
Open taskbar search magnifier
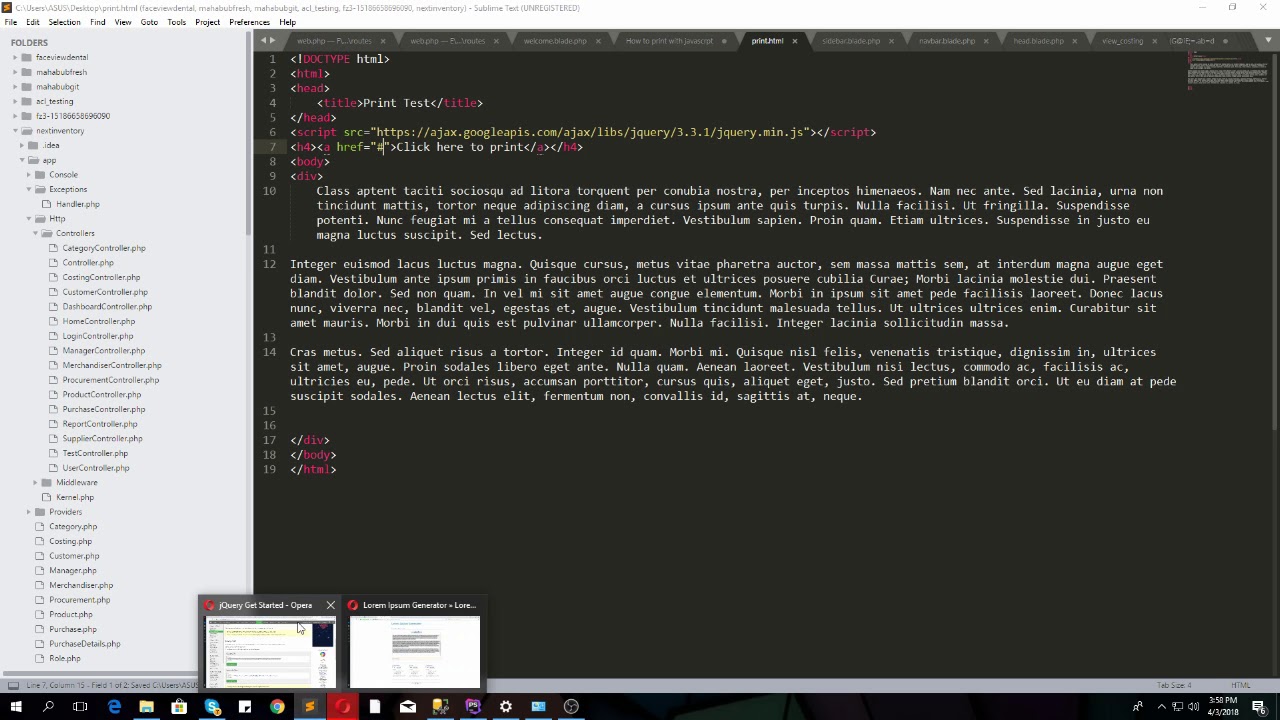pyautogui.click(x=48, y=707)
